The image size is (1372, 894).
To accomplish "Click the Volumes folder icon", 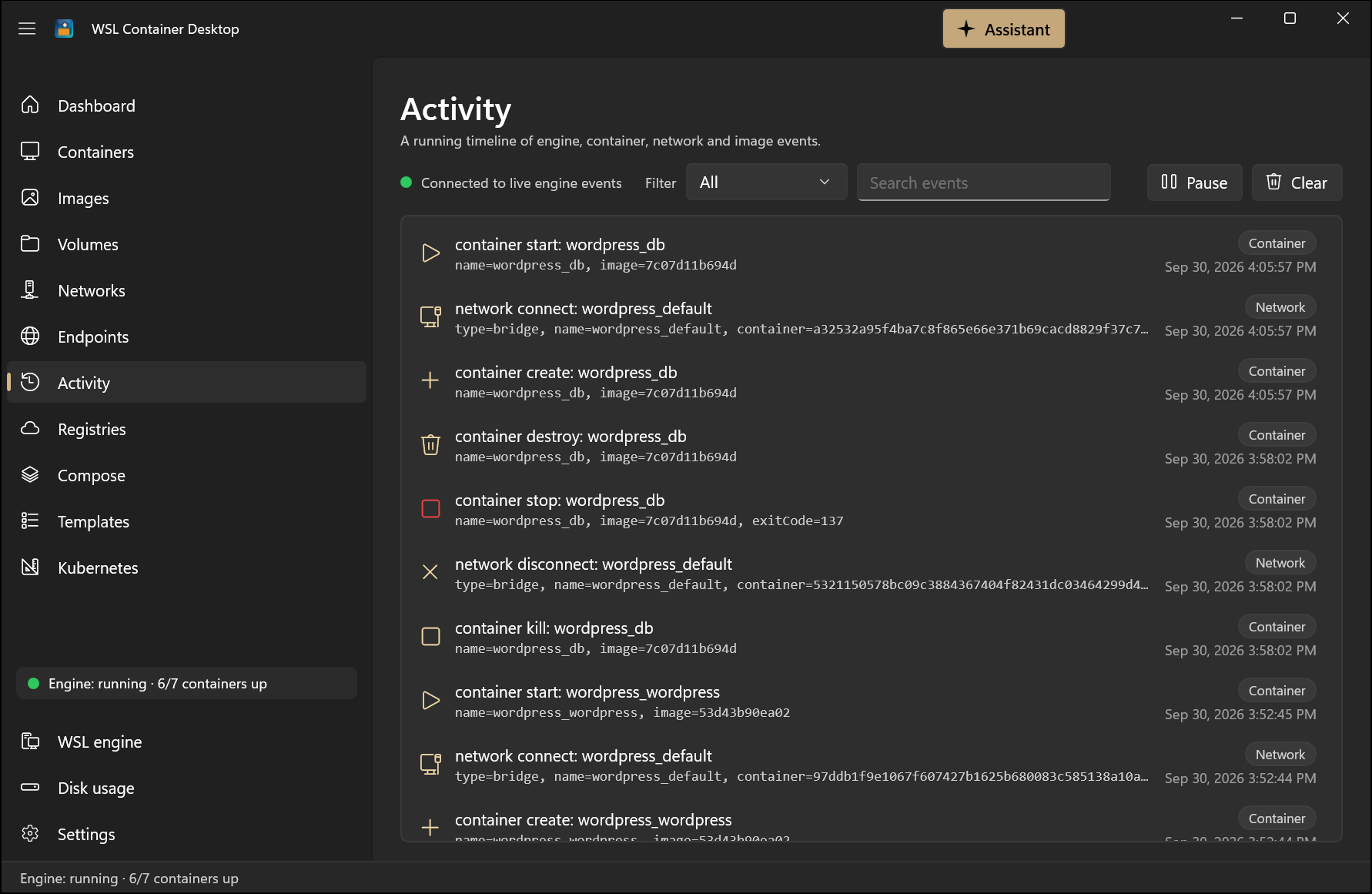I will 30,243.
